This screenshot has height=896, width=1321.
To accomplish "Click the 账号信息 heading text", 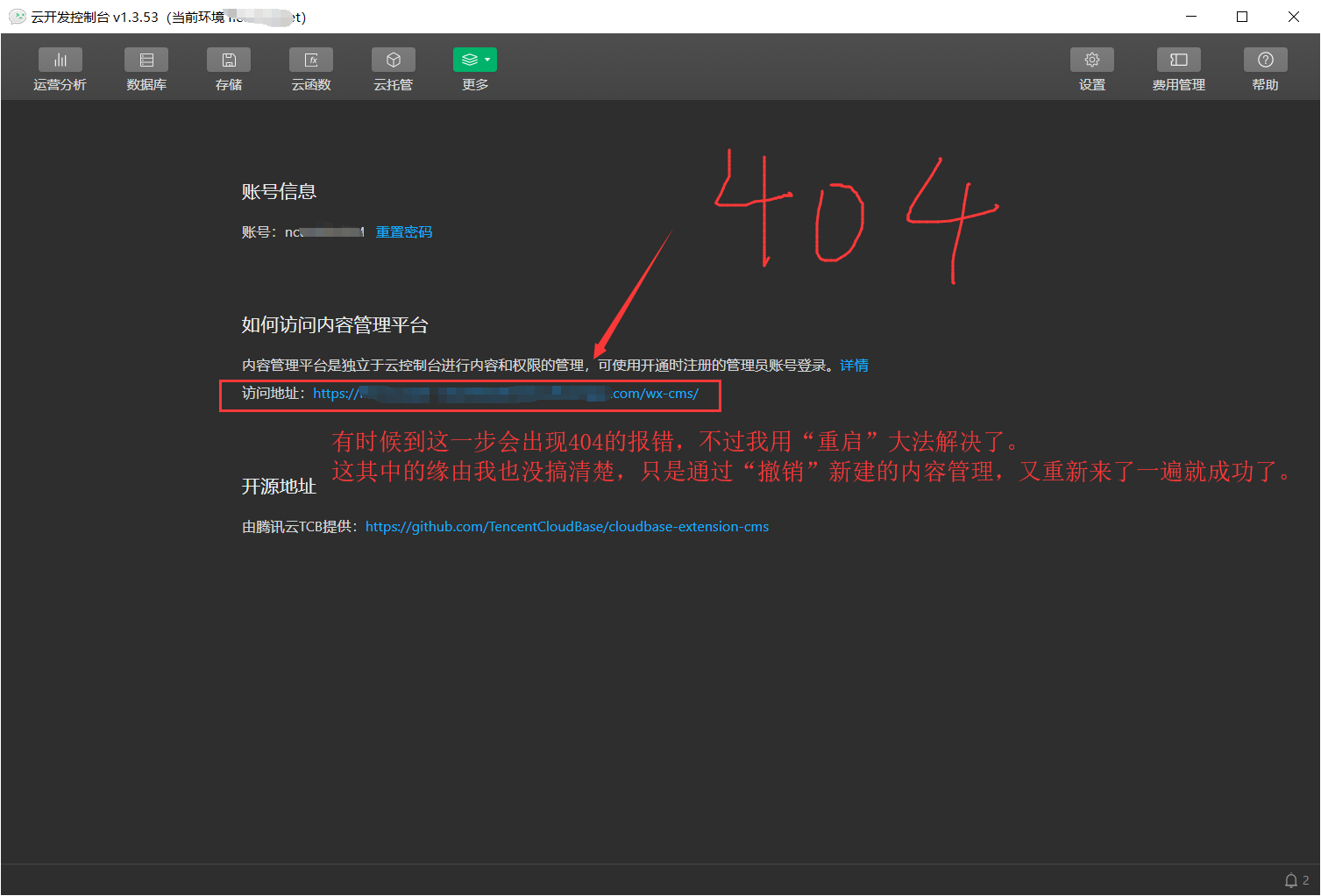I will point(279,192).
